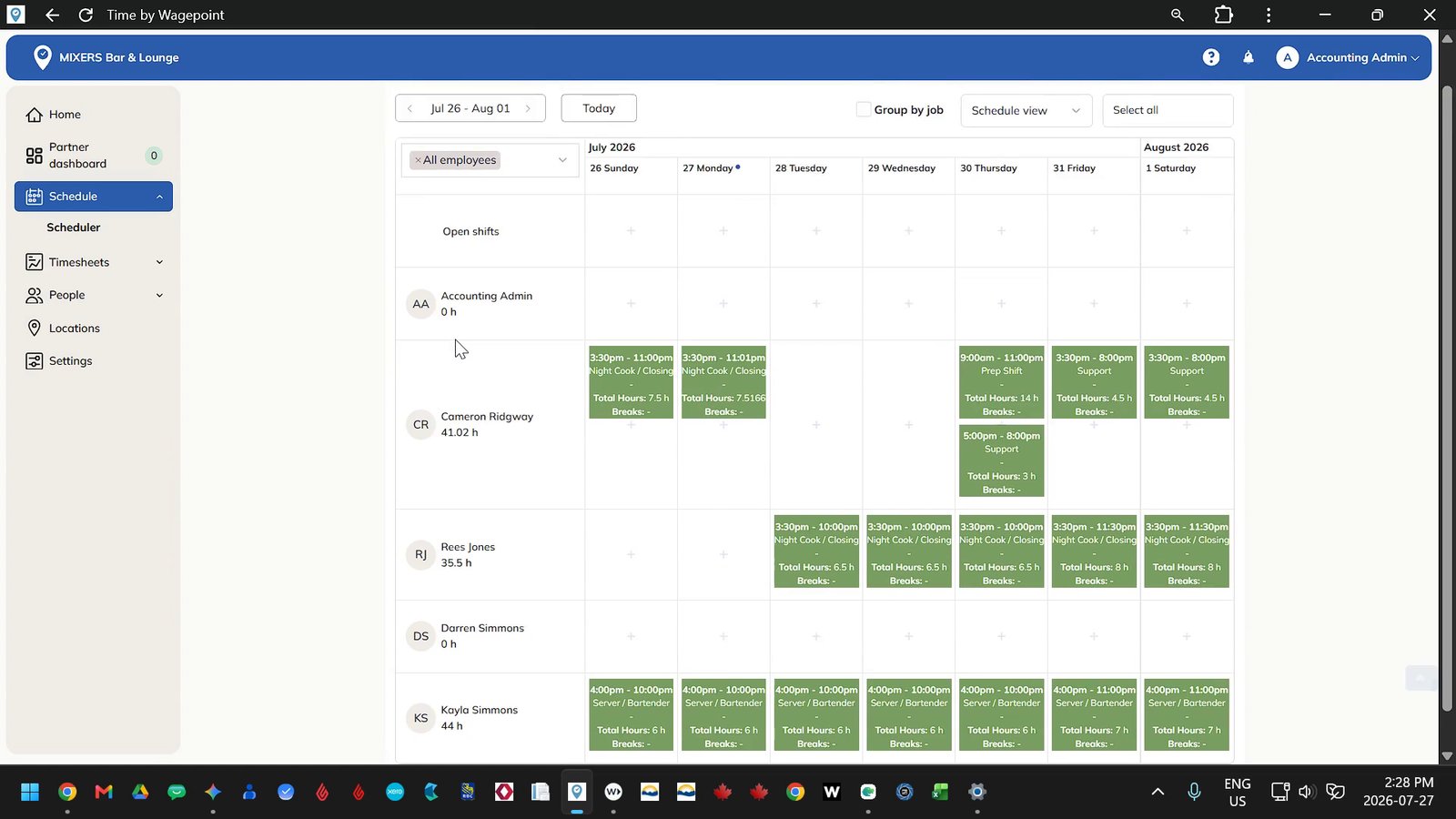Open the three-dot browser menu
1456x819 pixels.
point(1269,15)
